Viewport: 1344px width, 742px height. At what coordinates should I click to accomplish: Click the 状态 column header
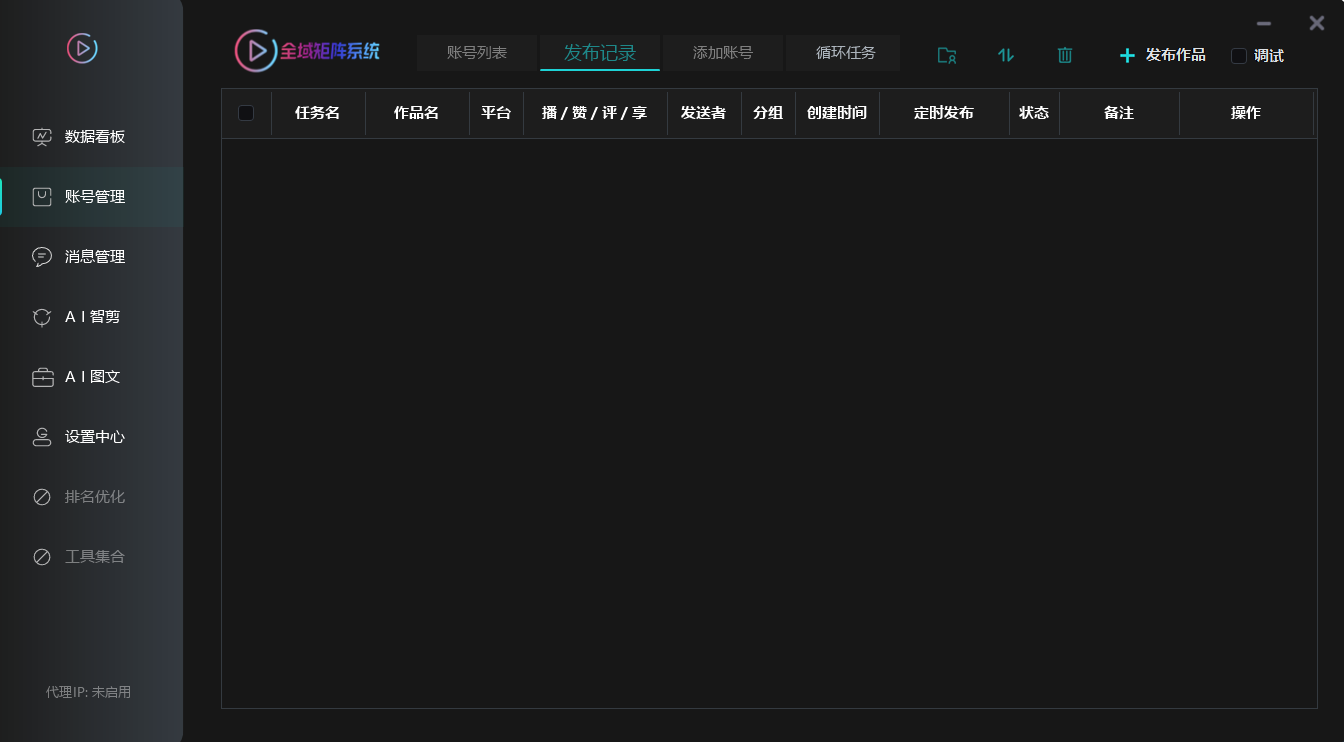pos(1034,113)
